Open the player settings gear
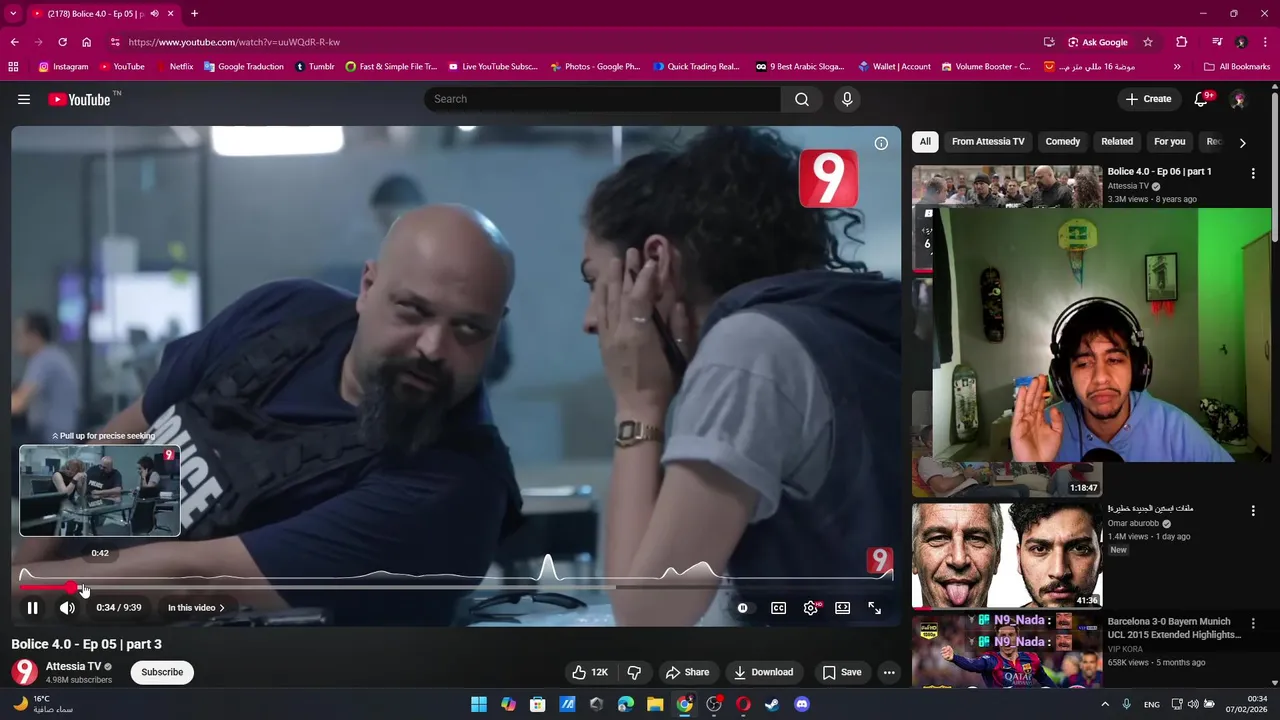 click(811, 607)
